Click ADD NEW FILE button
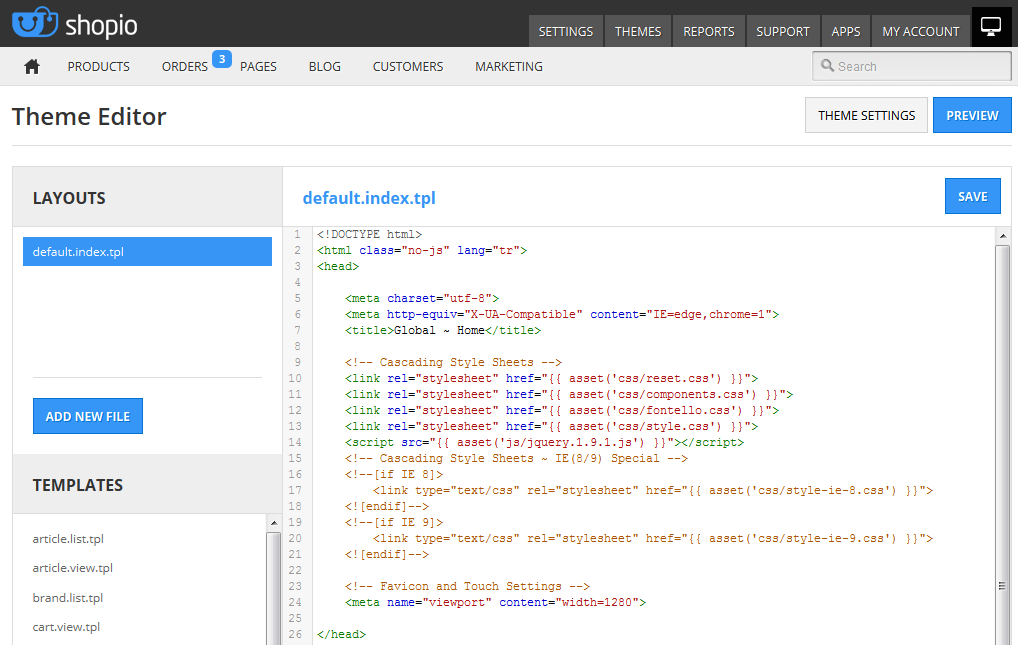 (x=88, y=416)
